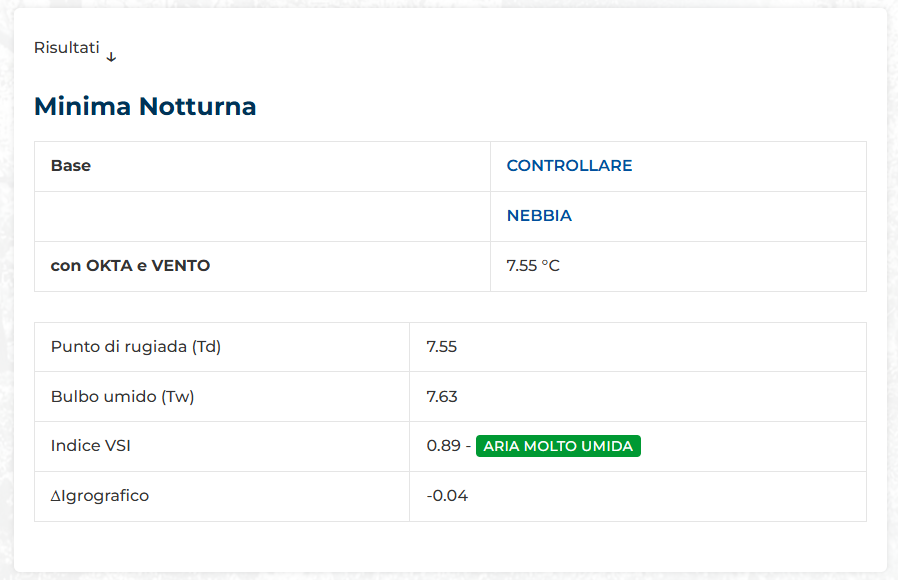Select the ΔIgrografico label
898x580 pixels.
(100, 496)
